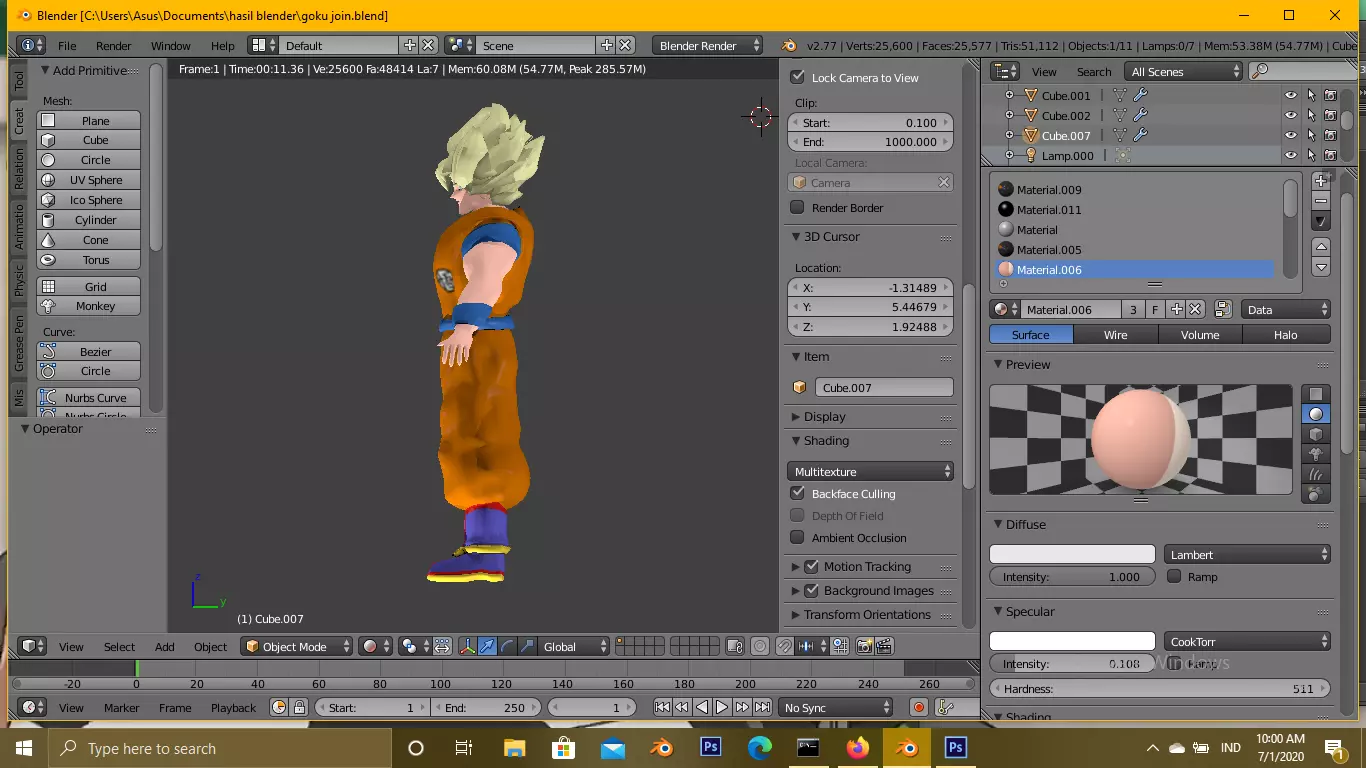Uncheck Background Images
Viewport: 1366px width, 768px height.
[x=811, y=590]
